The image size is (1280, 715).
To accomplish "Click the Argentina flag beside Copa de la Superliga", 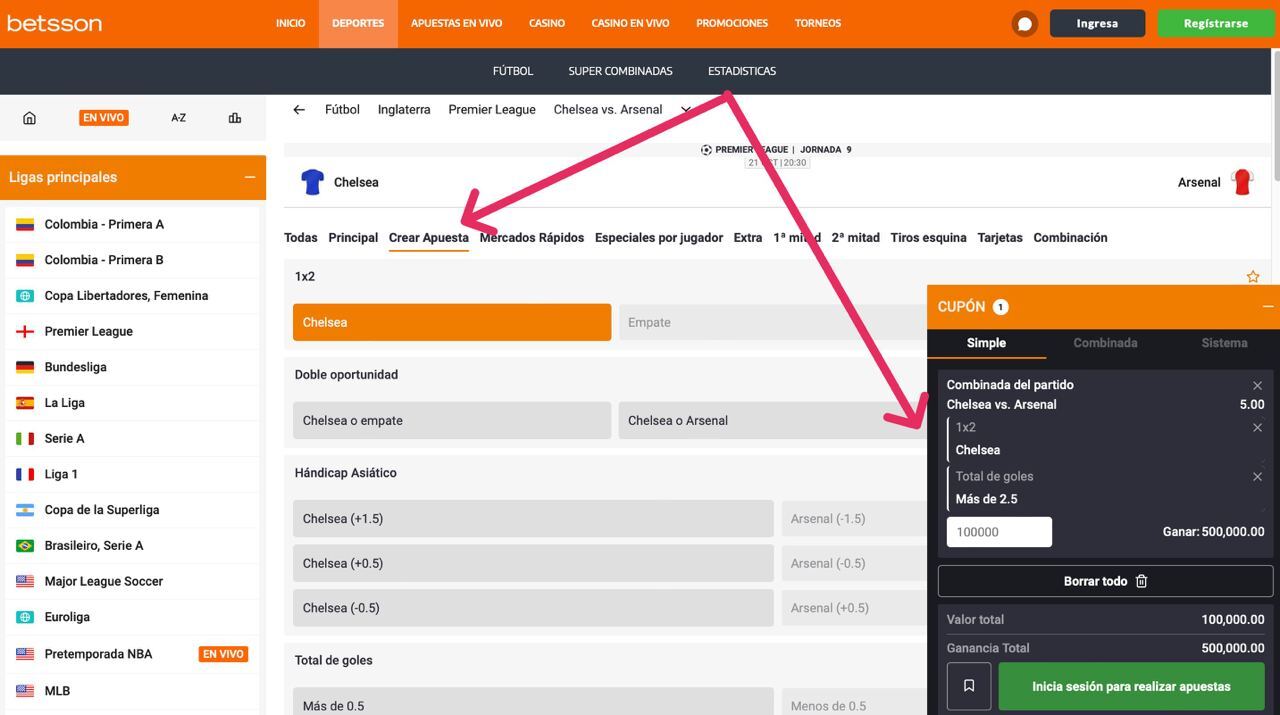I will (25, 510).
